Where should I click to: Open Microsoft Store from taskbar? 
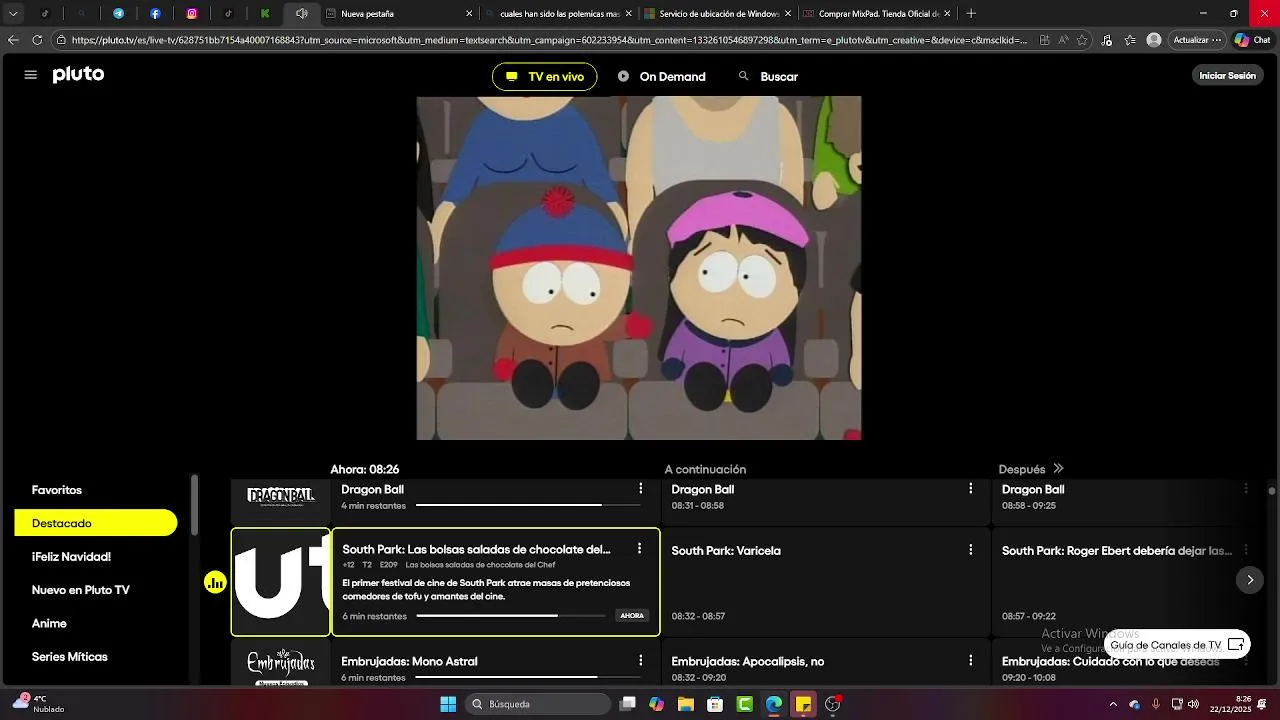[715, 704]
